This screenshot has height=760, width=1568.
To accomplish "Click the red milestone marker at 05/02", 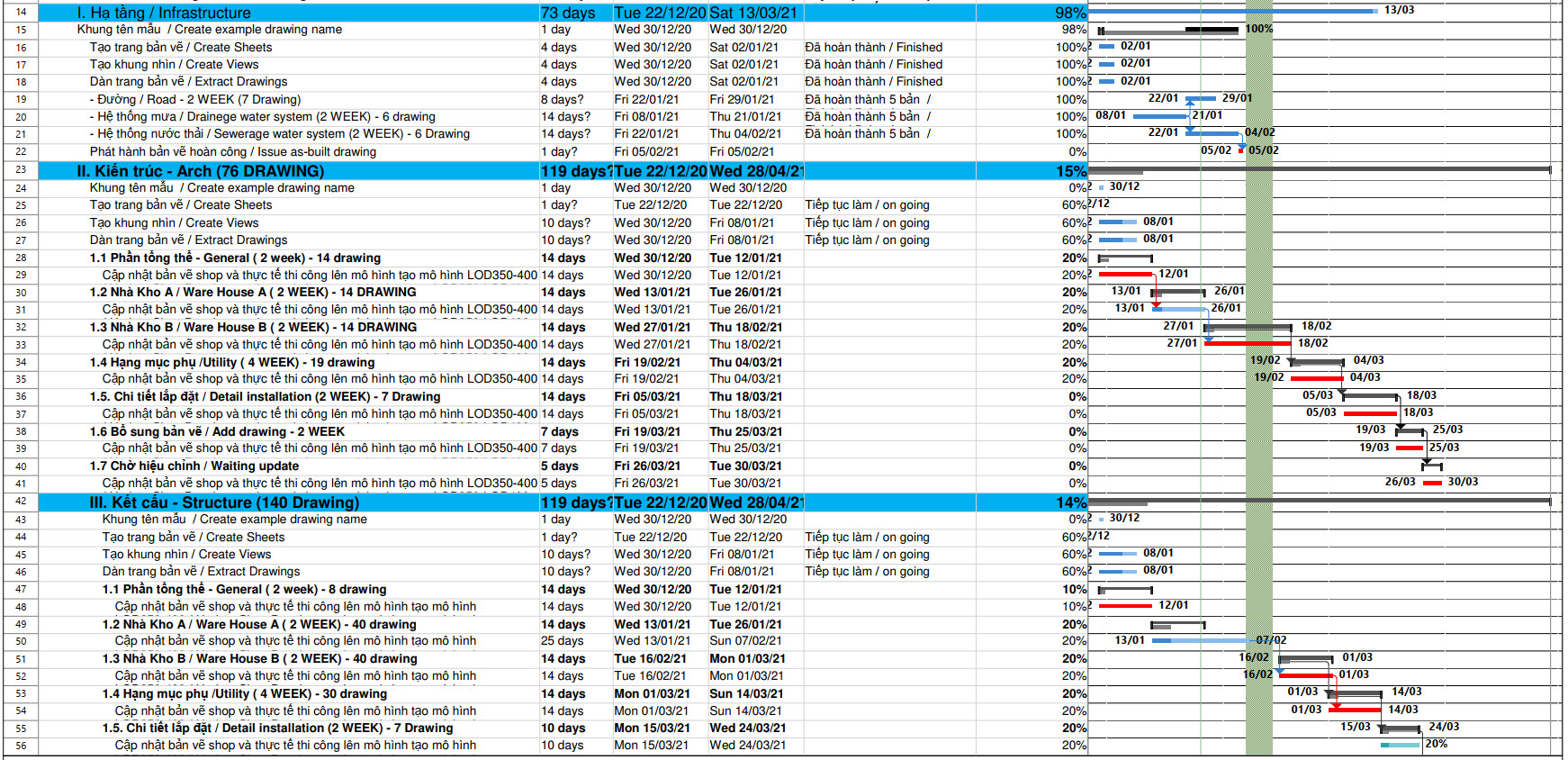I will (1241, 150).
